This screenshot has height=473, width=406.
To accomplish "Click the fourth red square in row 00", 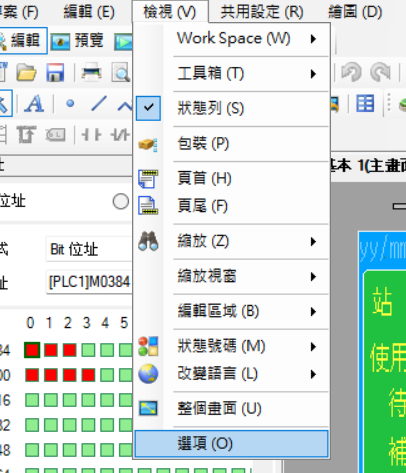I will pos(88,375).
